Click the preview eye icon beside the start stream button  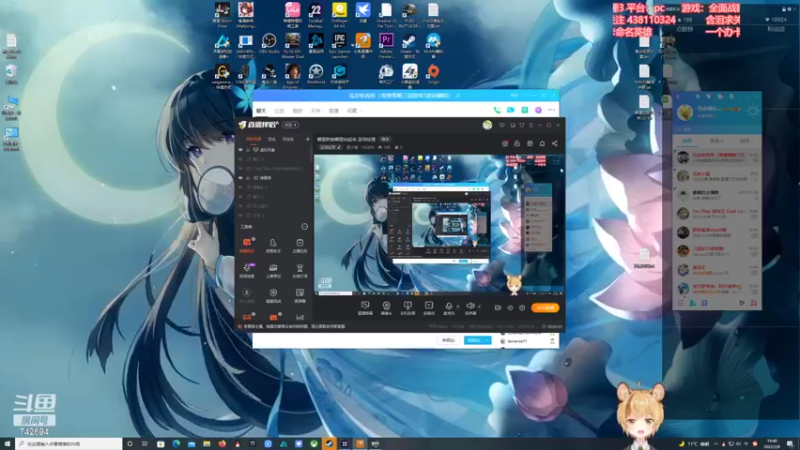[x=510, y=308]
